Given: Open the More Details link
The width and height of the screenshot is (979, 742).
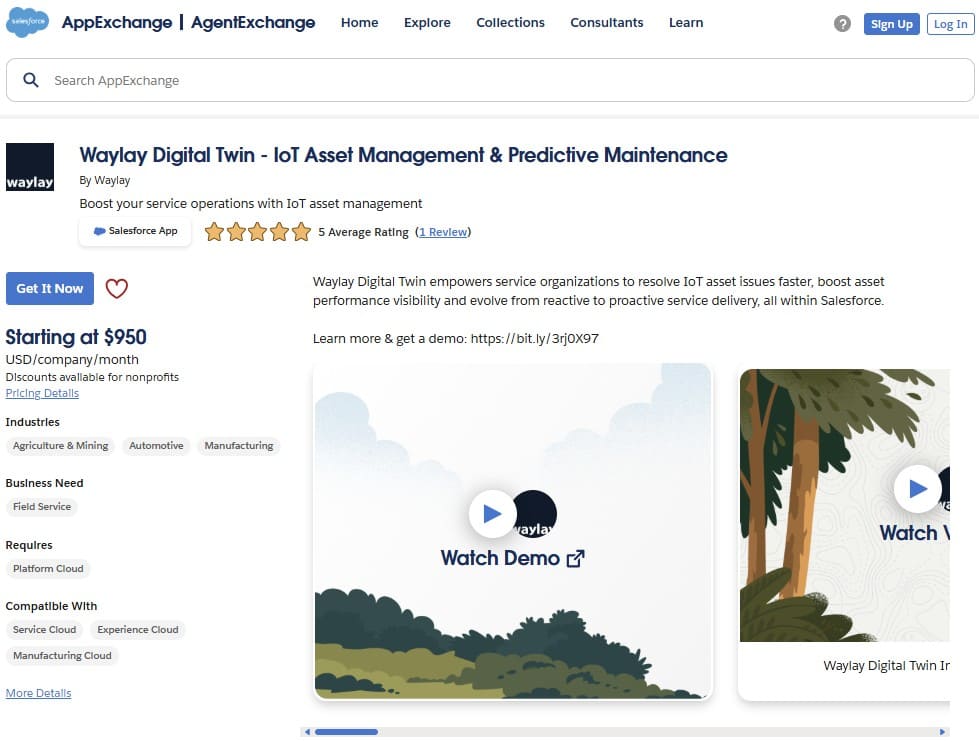Looking at the screenshot, I should (x=38, y=693).
